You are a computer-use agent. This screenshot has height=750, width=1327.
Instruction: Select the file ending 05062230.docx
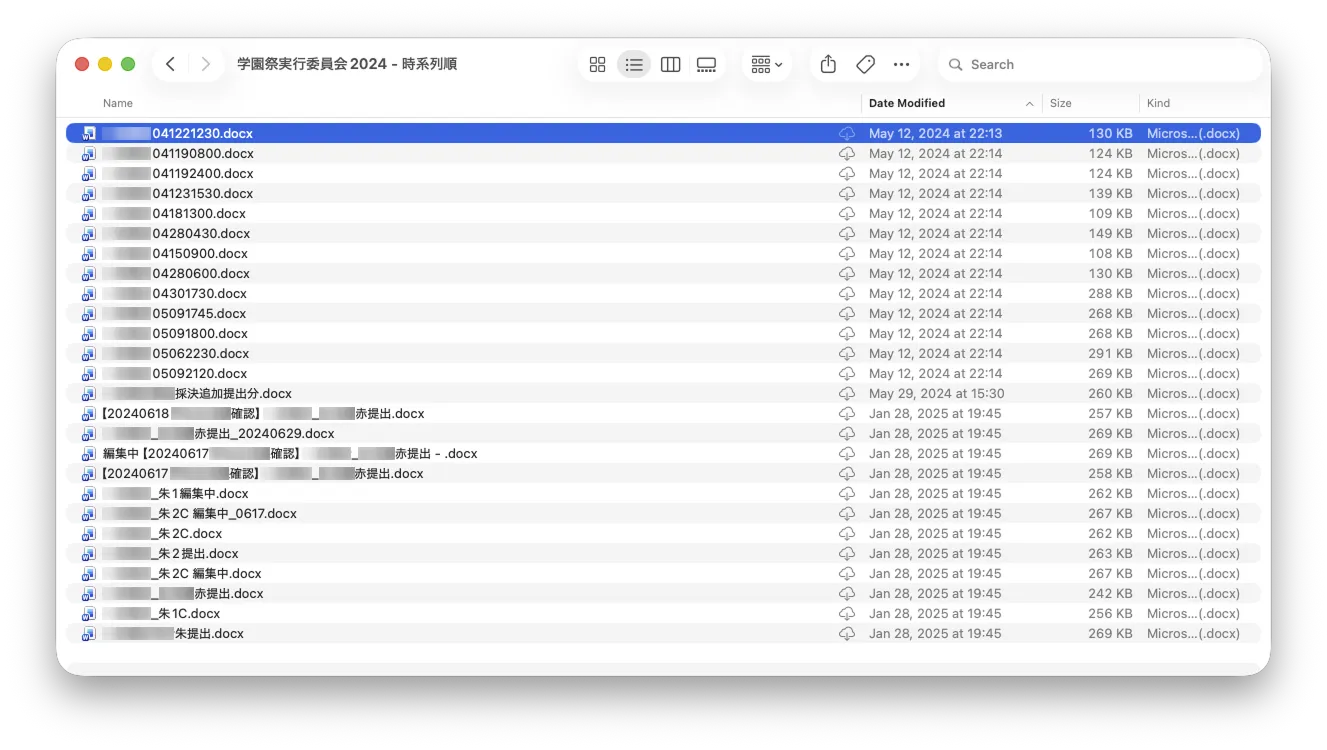tap(664, 353)
